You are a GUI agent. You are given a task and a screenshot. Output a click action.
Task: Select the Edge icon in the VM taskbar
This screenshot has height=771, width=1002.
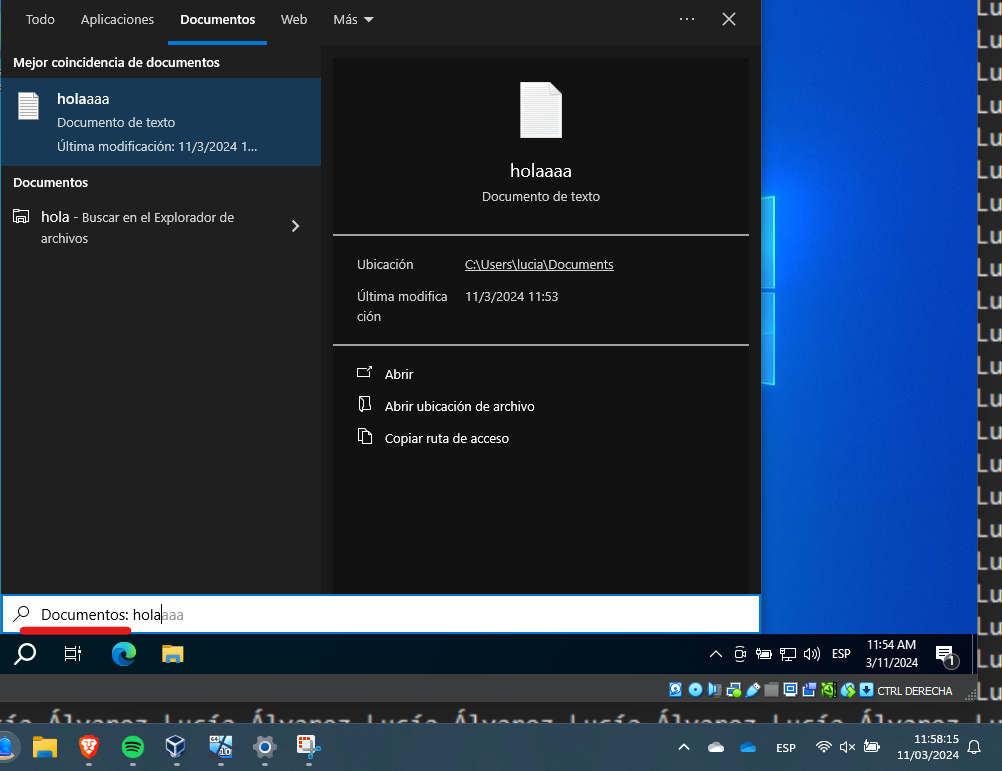coord(123,654)
